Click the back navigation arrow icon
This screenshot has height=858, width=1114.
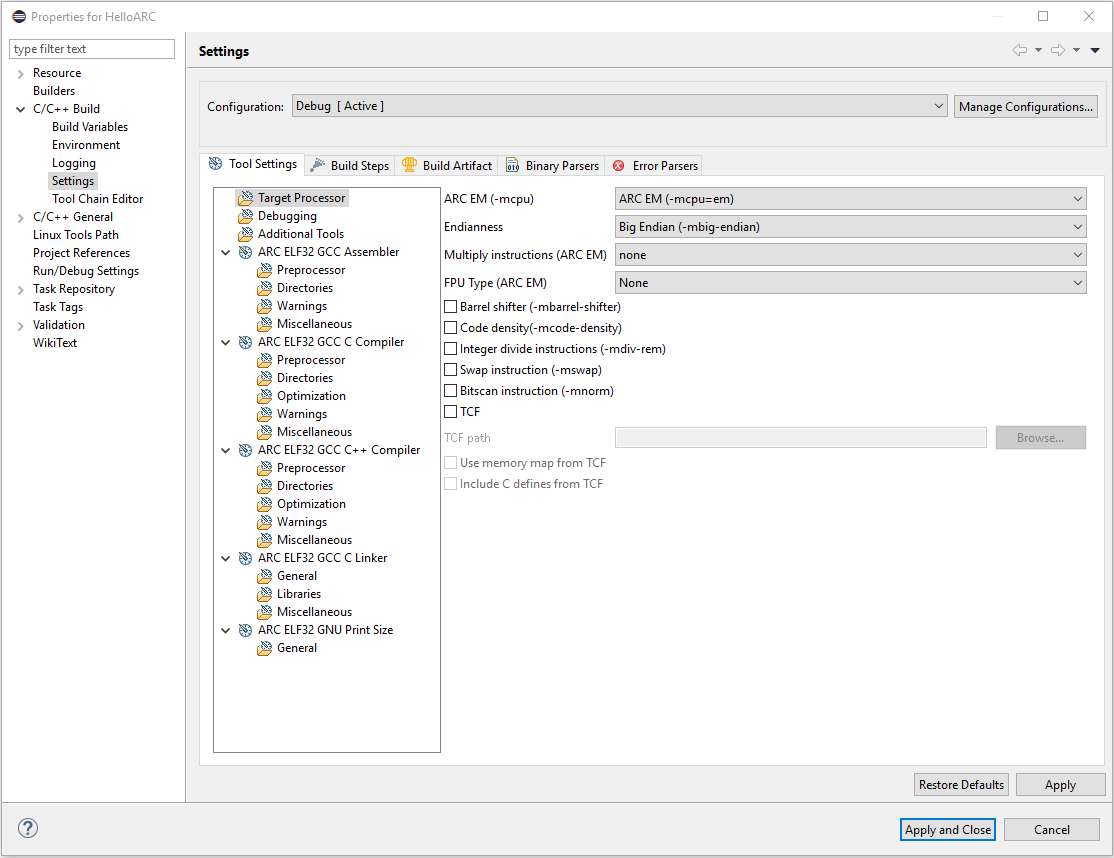click(1020, 50)
